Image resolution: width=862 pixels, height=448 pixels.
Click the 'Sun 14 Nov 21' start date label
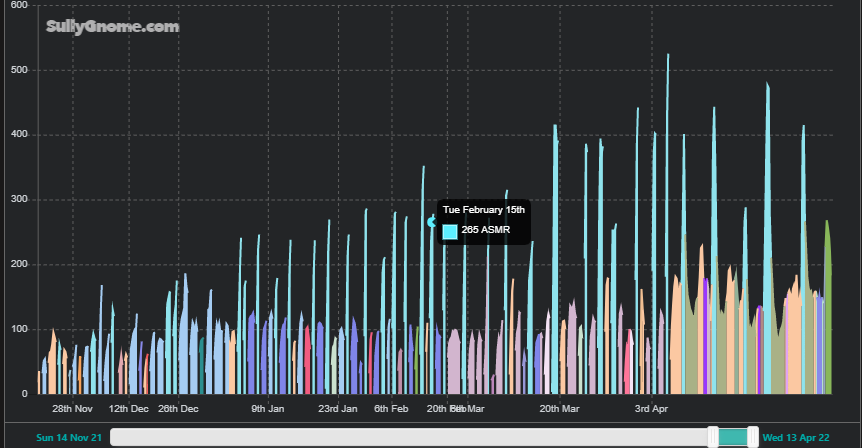click(69, 438)
